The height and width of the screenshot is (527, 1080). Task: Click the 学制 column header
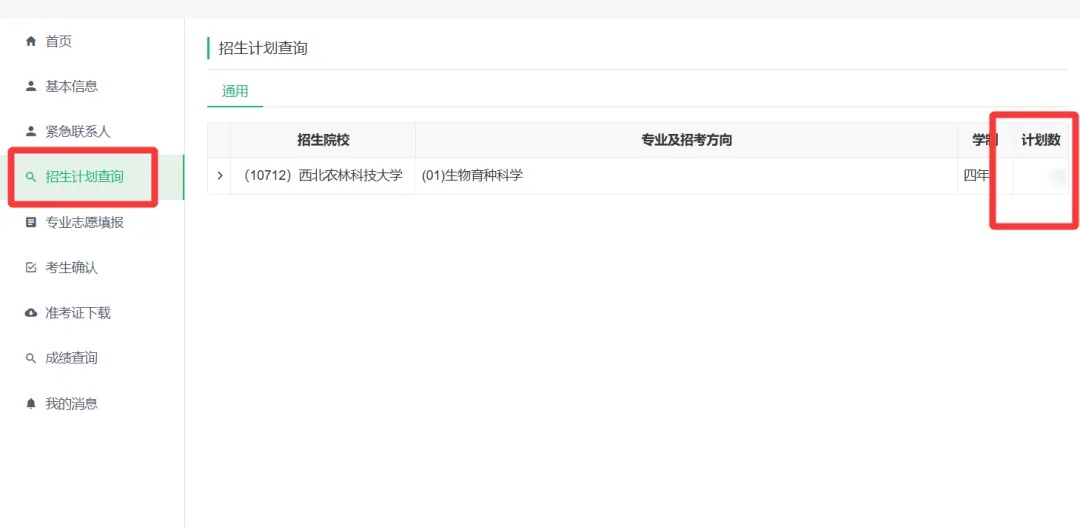click(984, 140)
